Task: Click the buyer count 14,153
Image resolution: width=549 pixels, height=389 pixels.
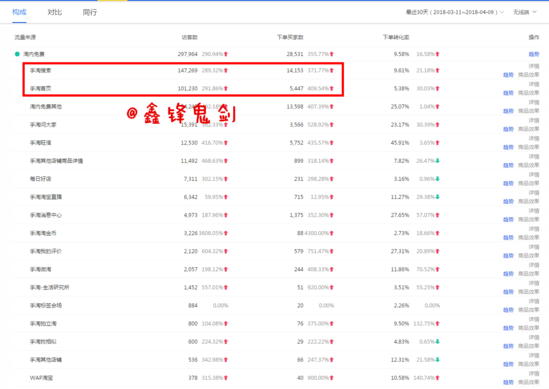Action: (295, 70)
